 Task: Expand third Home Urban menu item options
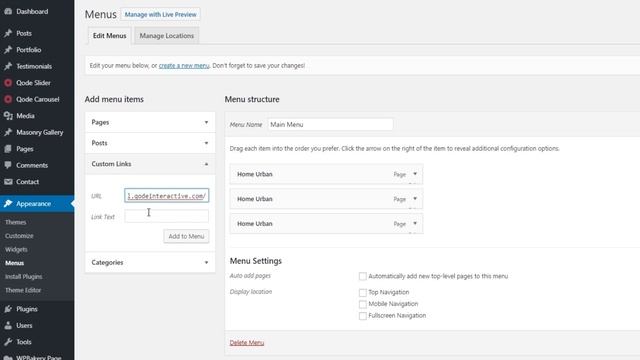point(415,224)
